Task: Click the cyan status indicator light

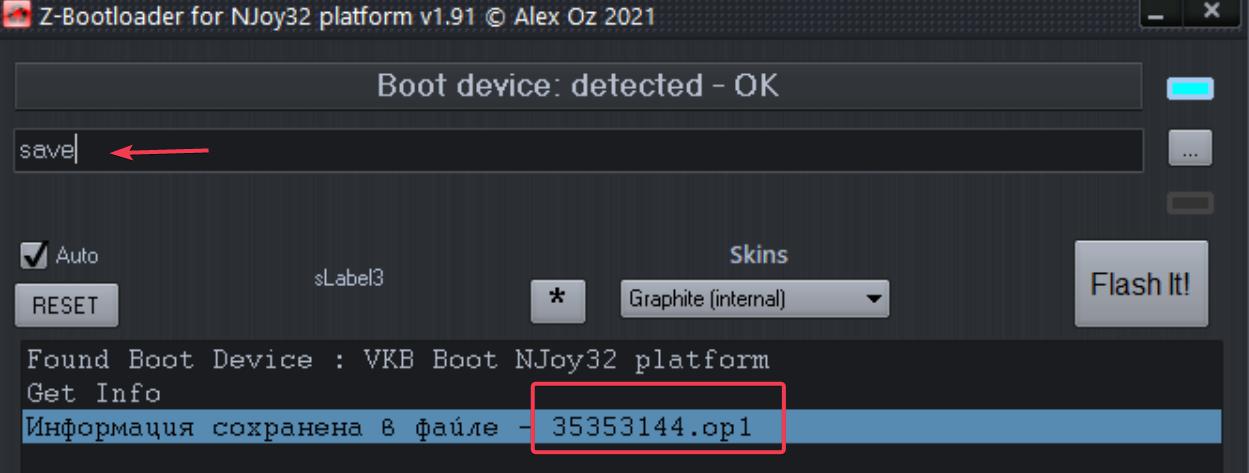Action: click(1190, 90)
